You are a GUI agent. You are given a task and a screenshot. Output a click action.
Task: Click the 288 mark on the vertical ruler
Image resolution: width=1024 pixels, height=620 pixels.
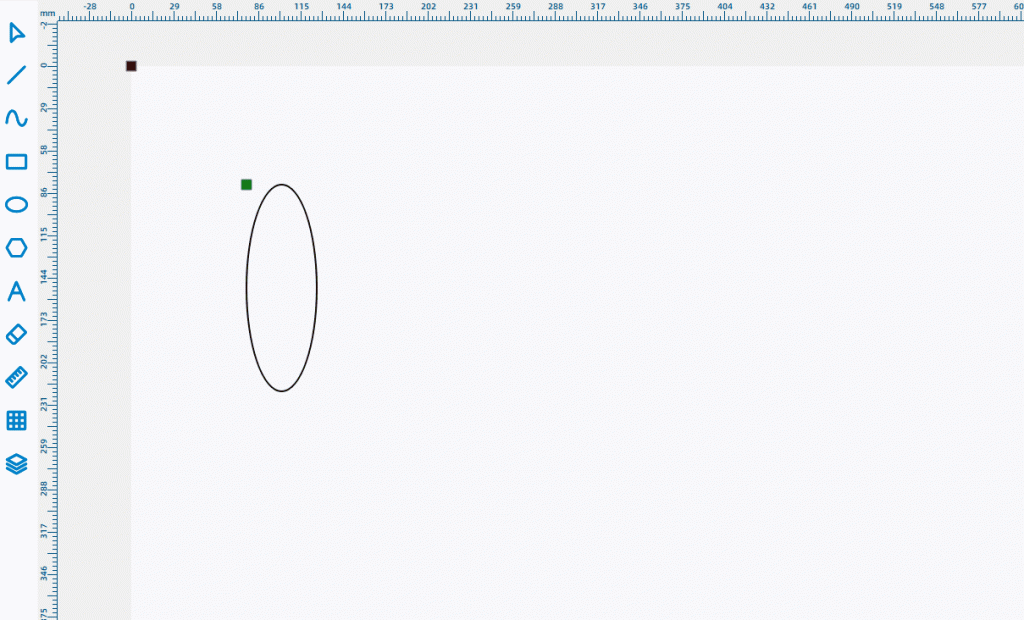(x=44, y=487)
